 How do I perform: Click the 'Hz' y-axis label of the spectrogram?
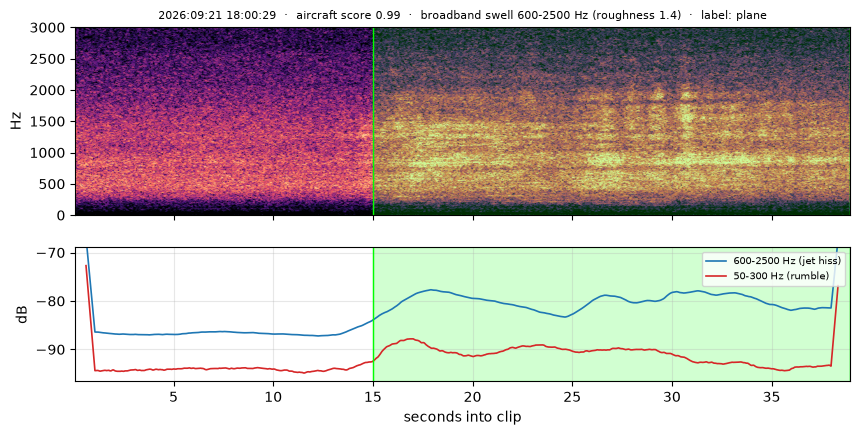(16, 121)
